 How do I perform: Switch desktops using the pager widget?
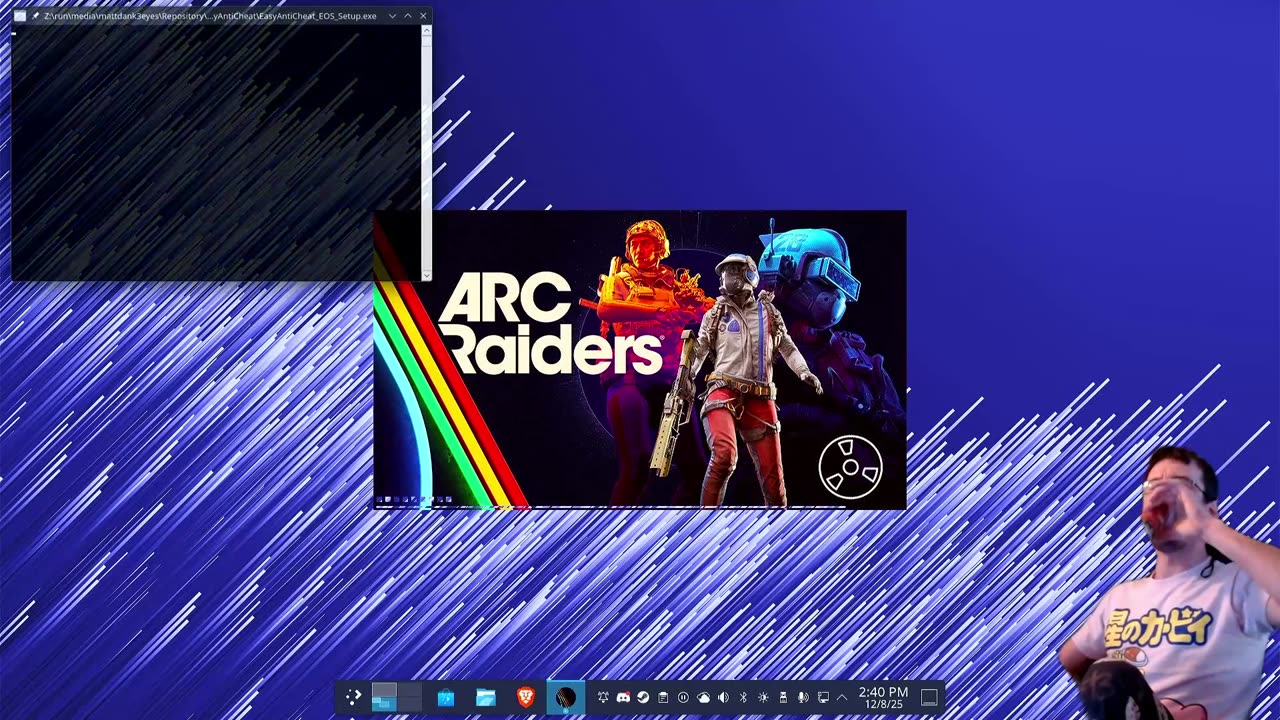pos(397,697)
